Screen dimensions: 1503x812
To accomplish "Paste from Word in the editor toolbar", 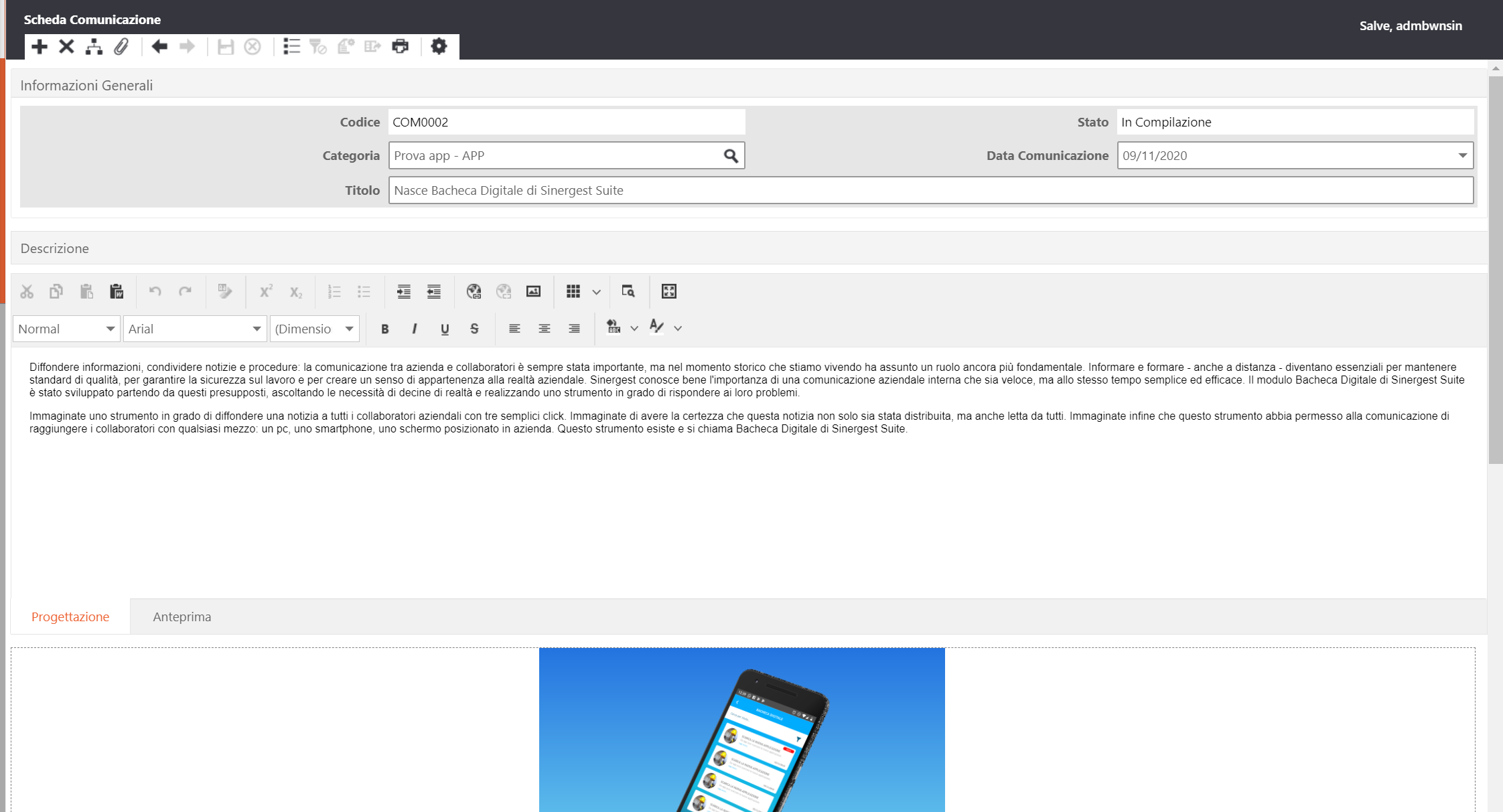I will click(117, 291).
